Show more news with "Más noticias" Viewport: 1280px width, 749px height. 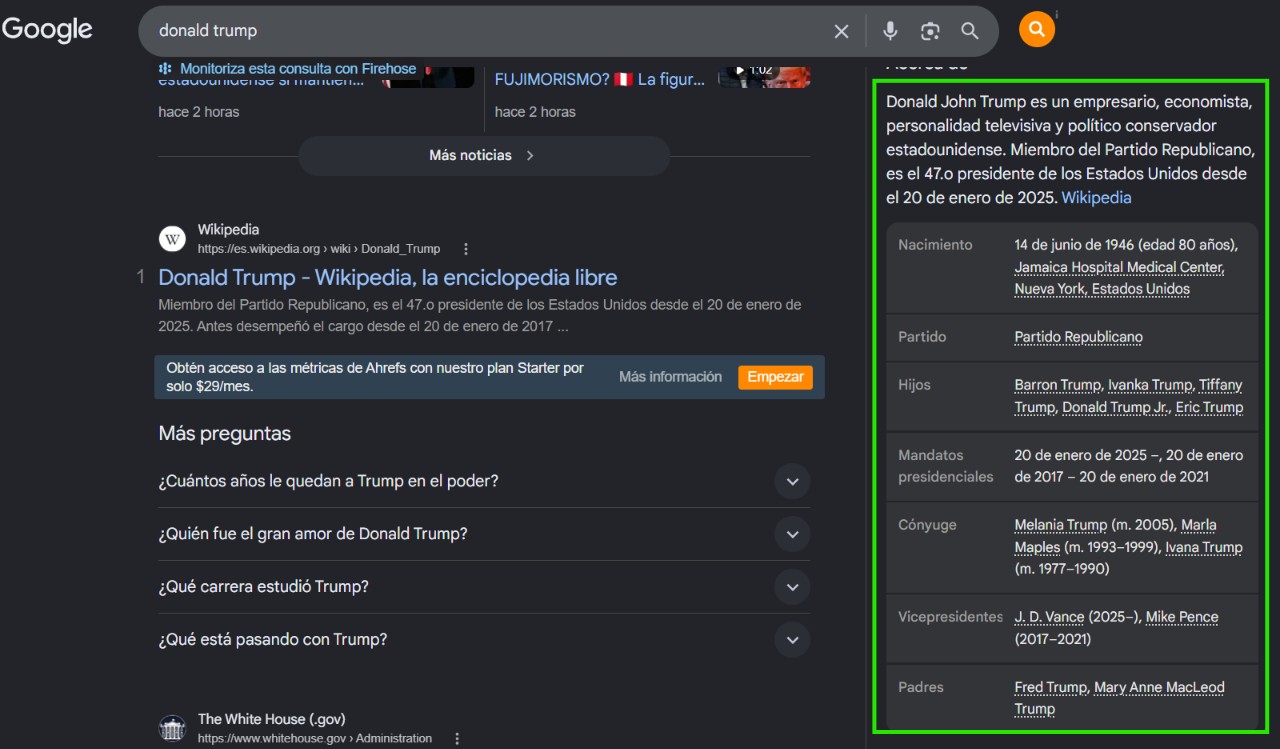click(x=484, y=156)
